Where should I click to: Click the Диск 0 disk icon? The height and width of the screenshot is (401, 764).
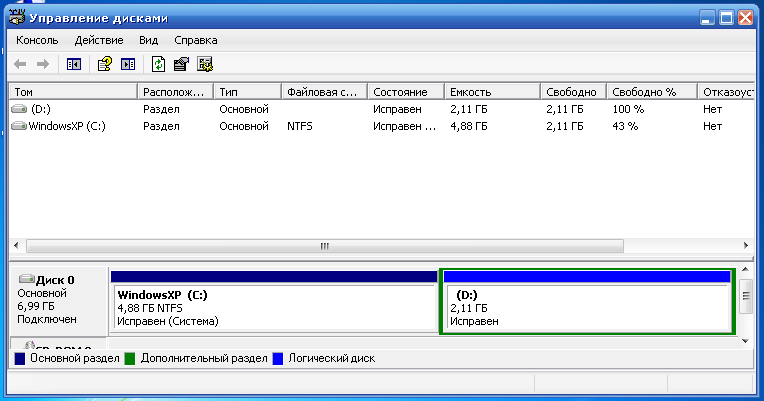26,279
